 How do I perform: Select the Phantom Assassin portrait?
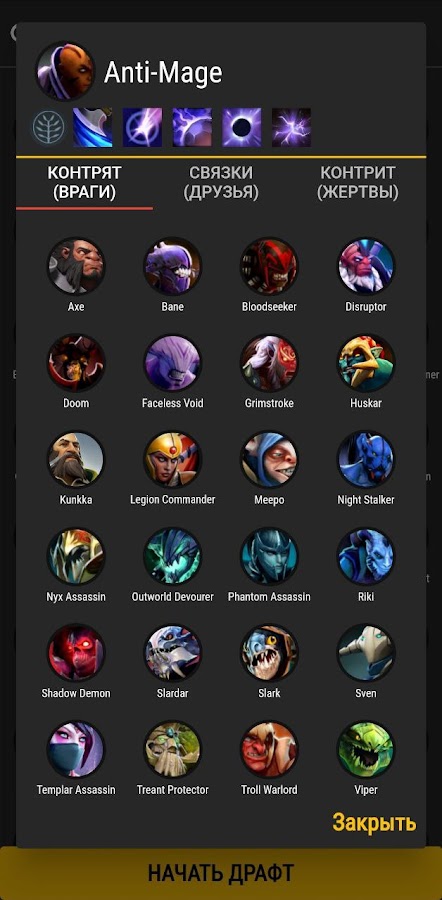(x=269, y=556)
